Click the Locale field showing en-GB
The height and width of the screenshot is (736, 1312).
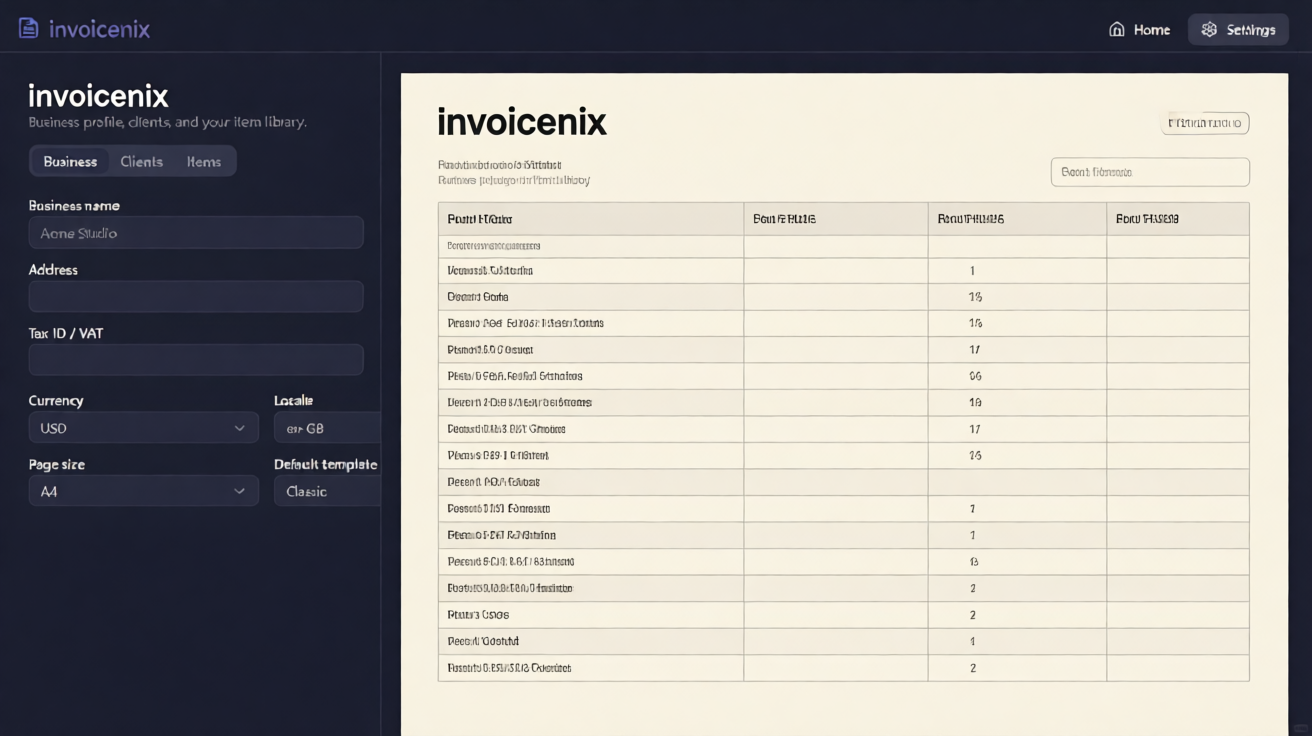(327, 428)
